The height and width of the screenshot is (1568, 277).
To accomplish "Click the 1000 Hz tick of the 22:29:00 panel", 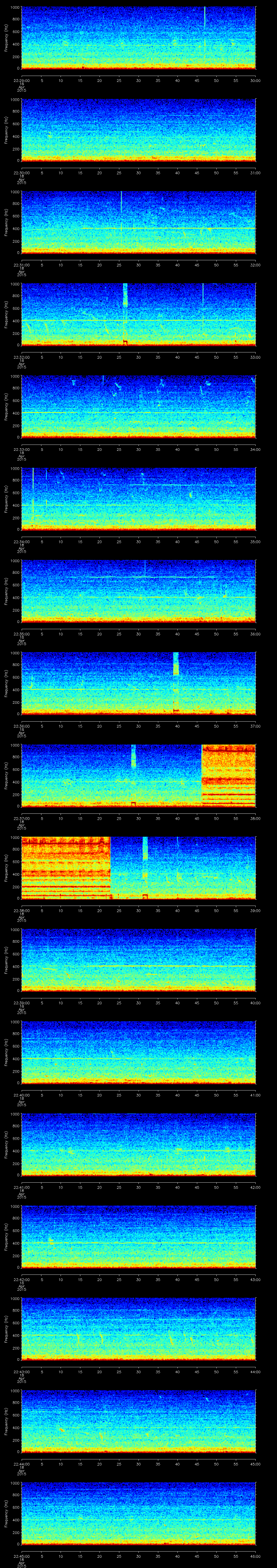I will coord(15,7).
